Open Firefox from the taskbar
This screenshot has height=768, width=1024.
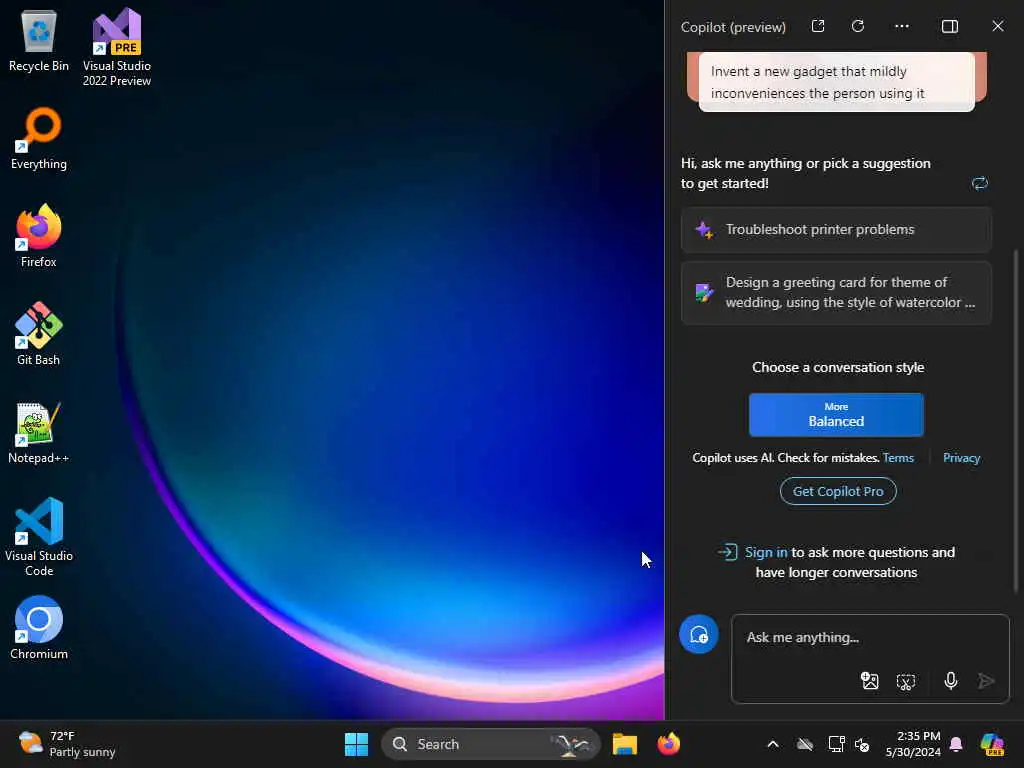coord(668,744)
